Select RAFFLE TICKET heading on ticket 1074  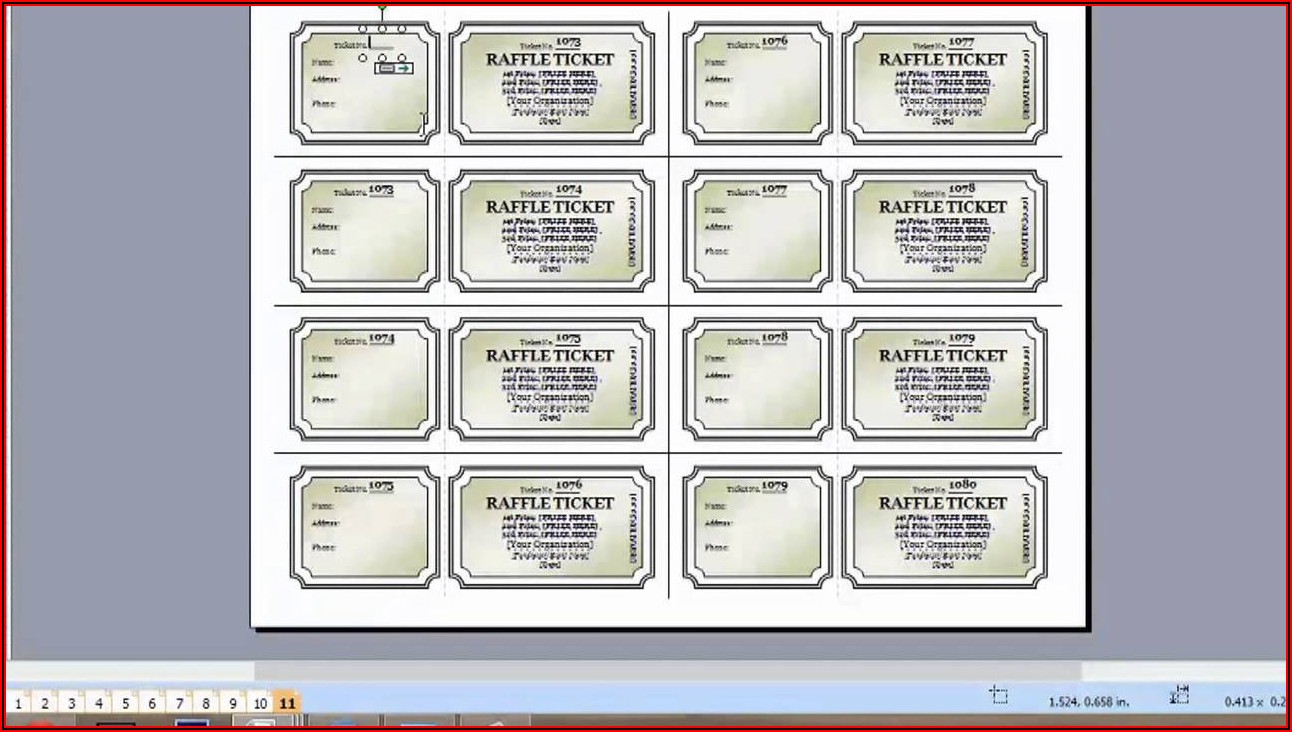pos(550,207)
